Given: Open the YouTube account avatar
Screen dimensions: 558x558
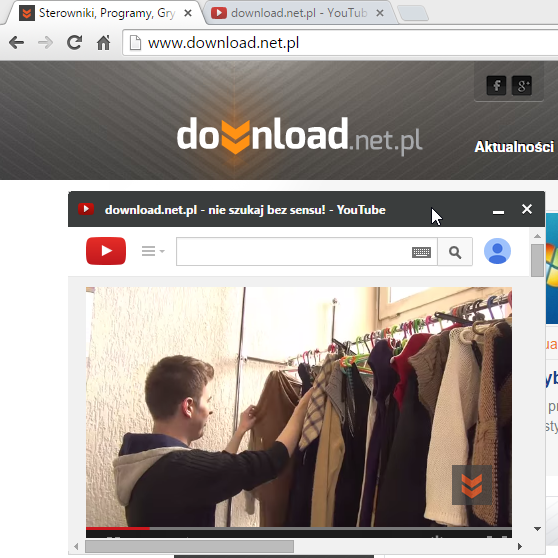Looking at the screenshot, I should [x=497, y=251].
